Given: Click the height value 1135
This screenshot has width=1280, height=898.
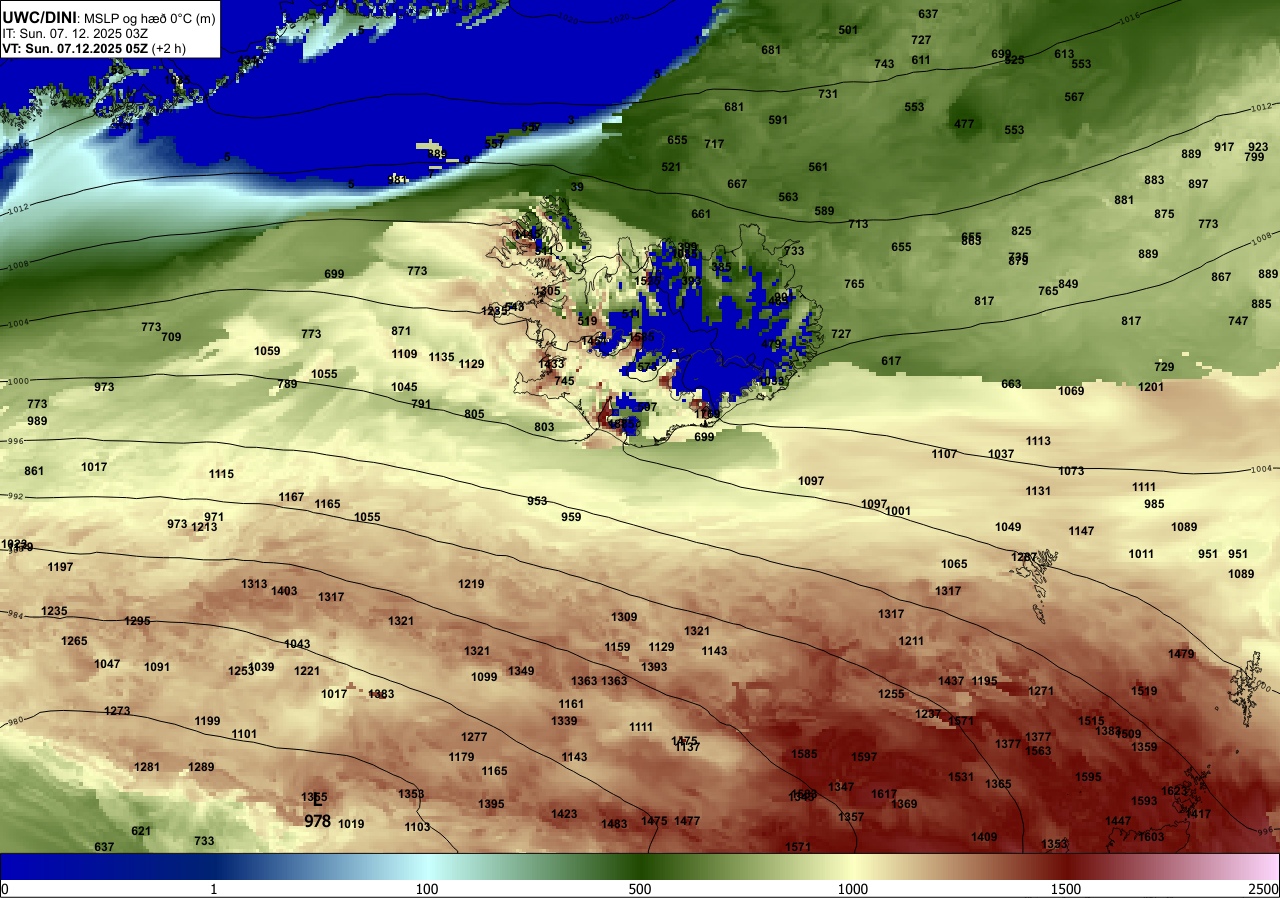Looking at the screenshot, I should click(441, 357).
